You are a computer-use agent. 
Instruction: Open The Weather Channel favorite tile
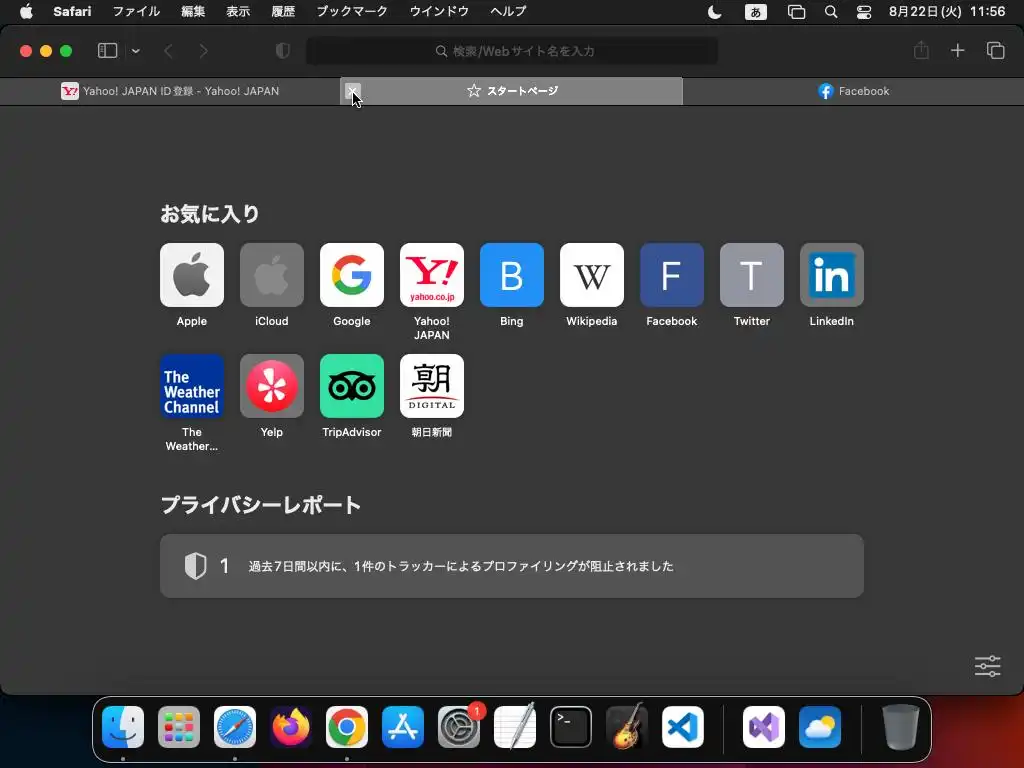(191, 386)
